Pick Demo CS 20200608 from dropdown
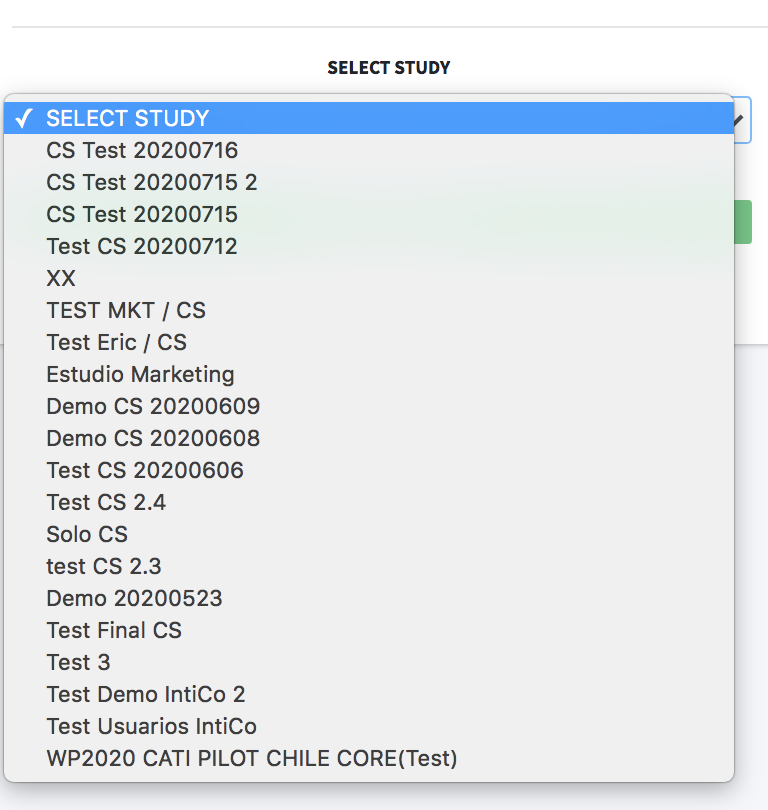 pos(369,439)
